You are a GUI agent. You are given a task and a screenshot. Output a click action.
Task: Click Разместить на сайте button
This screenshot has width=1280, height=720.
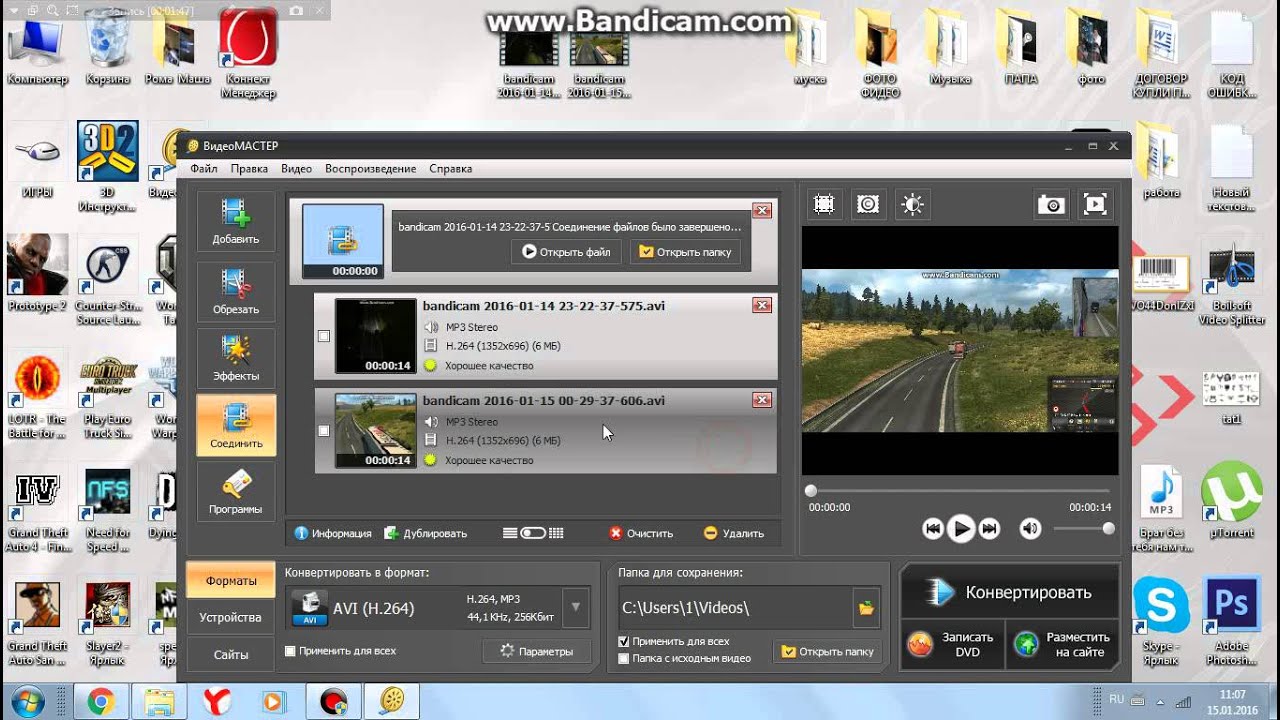coord(1064,644)
